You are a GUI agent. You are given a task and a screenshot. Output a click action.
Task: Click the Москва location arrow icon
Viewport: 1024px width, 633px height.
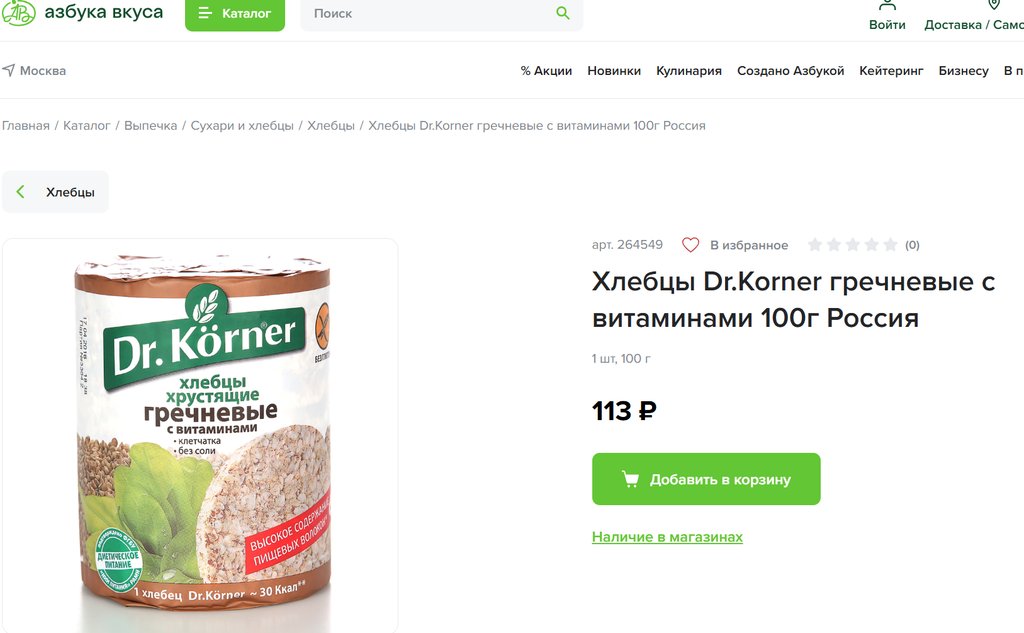click(9, 71)
